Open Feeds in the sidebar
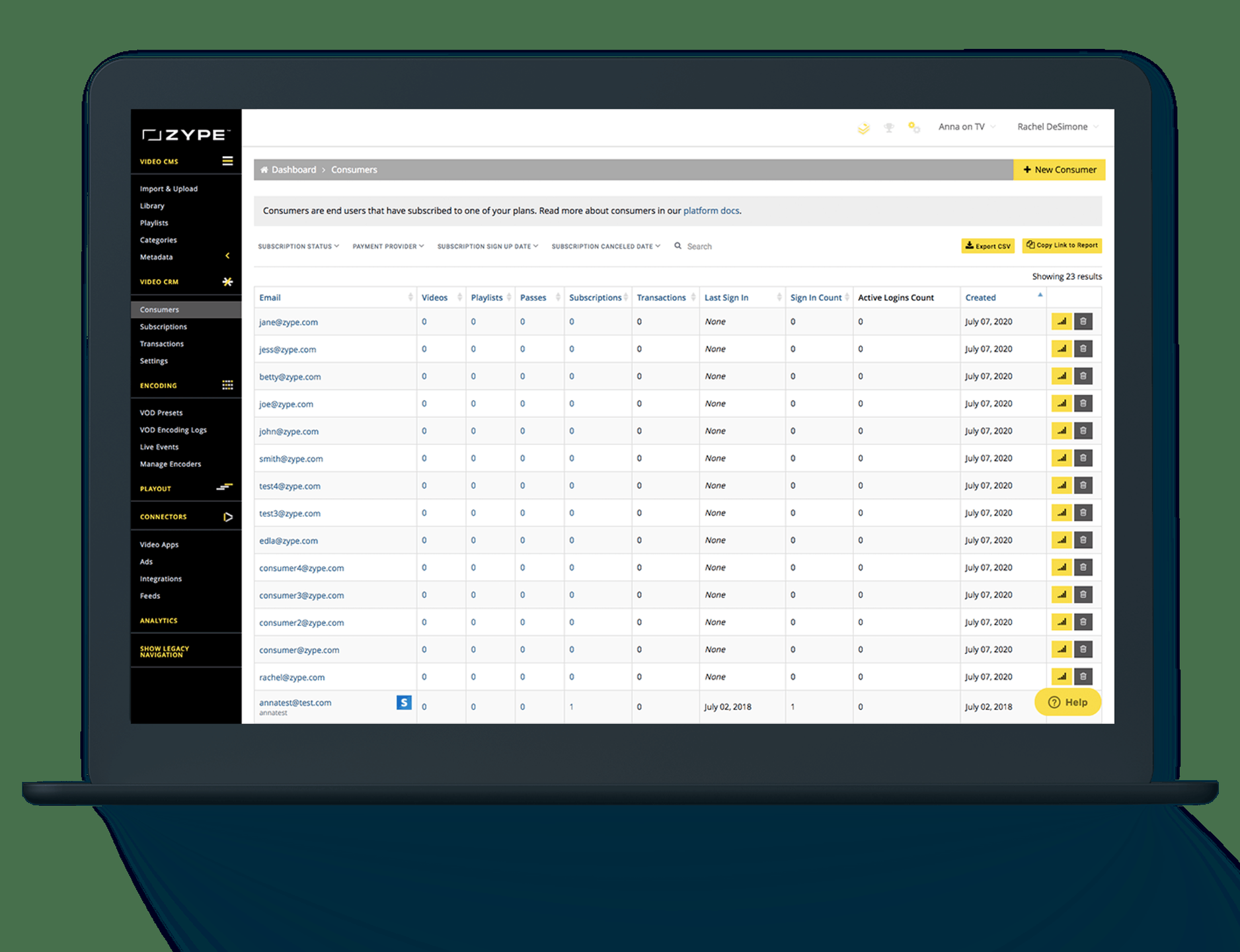This screenshot has width=1240, height=952. [x=150, y=596]
